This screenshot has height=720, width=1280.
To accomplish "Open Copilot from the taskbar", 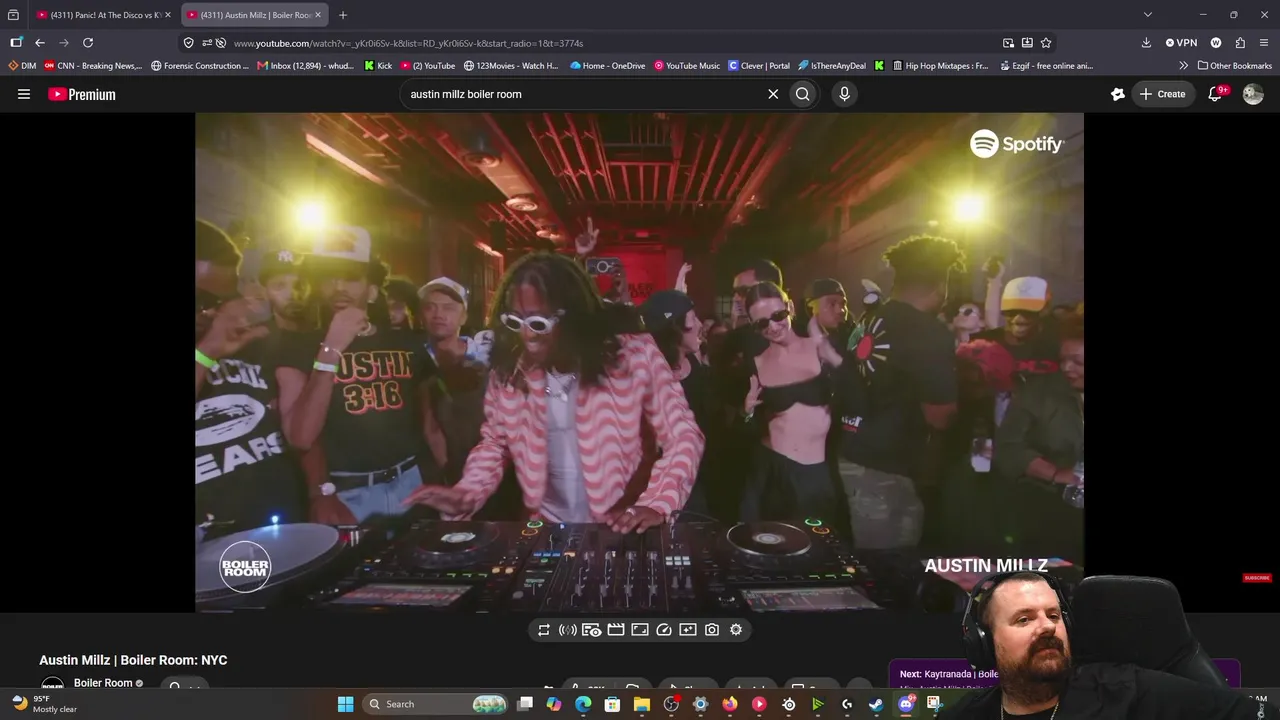I will click(x=554, y=704).
